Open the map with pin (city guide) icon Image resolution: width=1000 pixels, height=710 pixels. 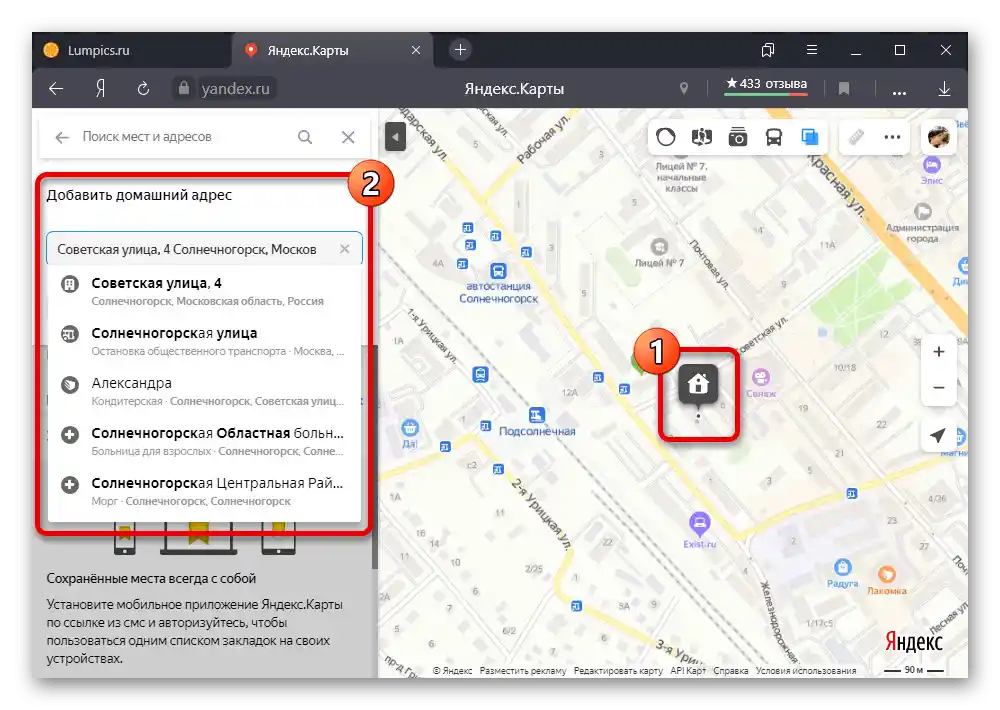click(x=702, y=137)
